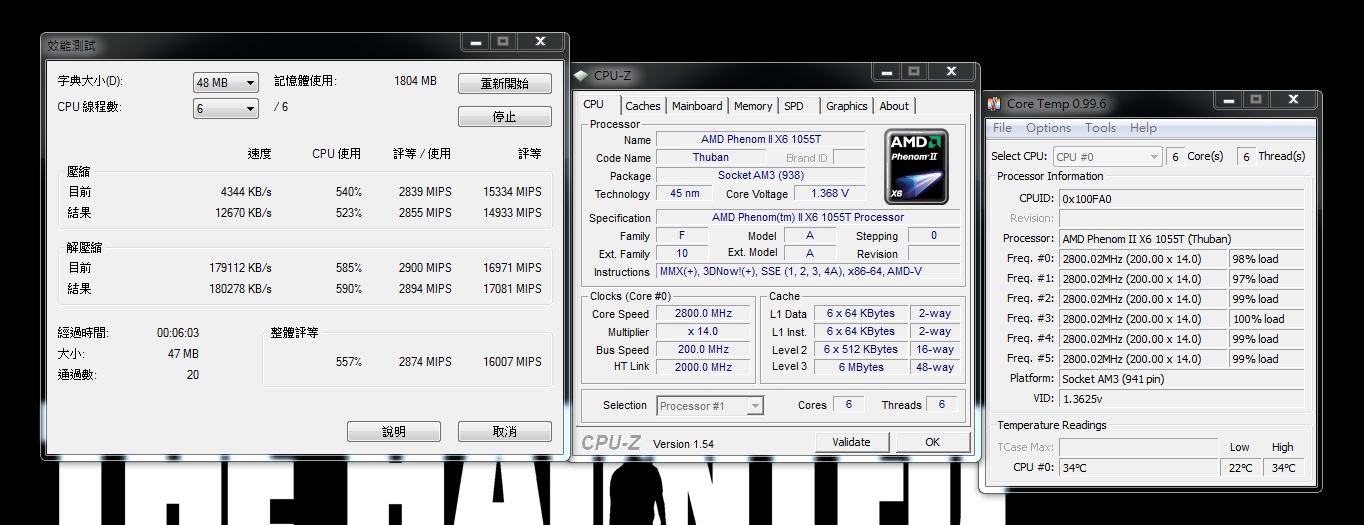Open the Tools menu in Core Temp

(x=1100, y=128)
